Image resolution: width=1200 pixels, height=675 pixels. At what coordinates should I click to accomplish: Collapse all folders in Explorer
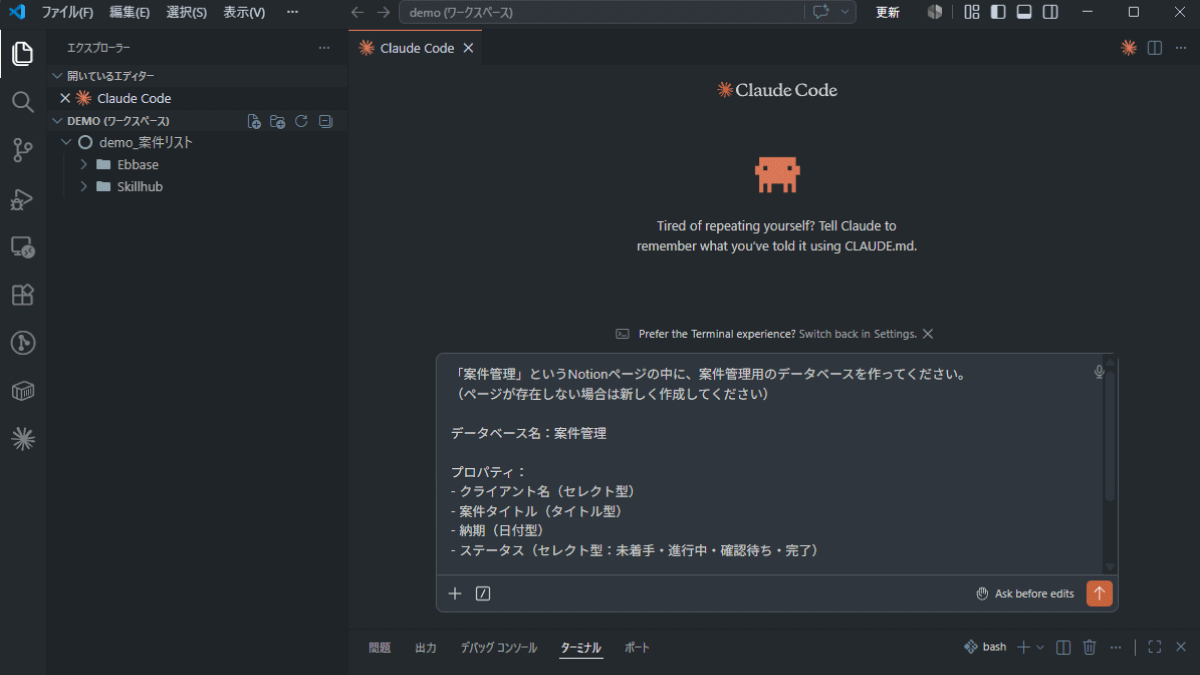click(x=325, y=121)
